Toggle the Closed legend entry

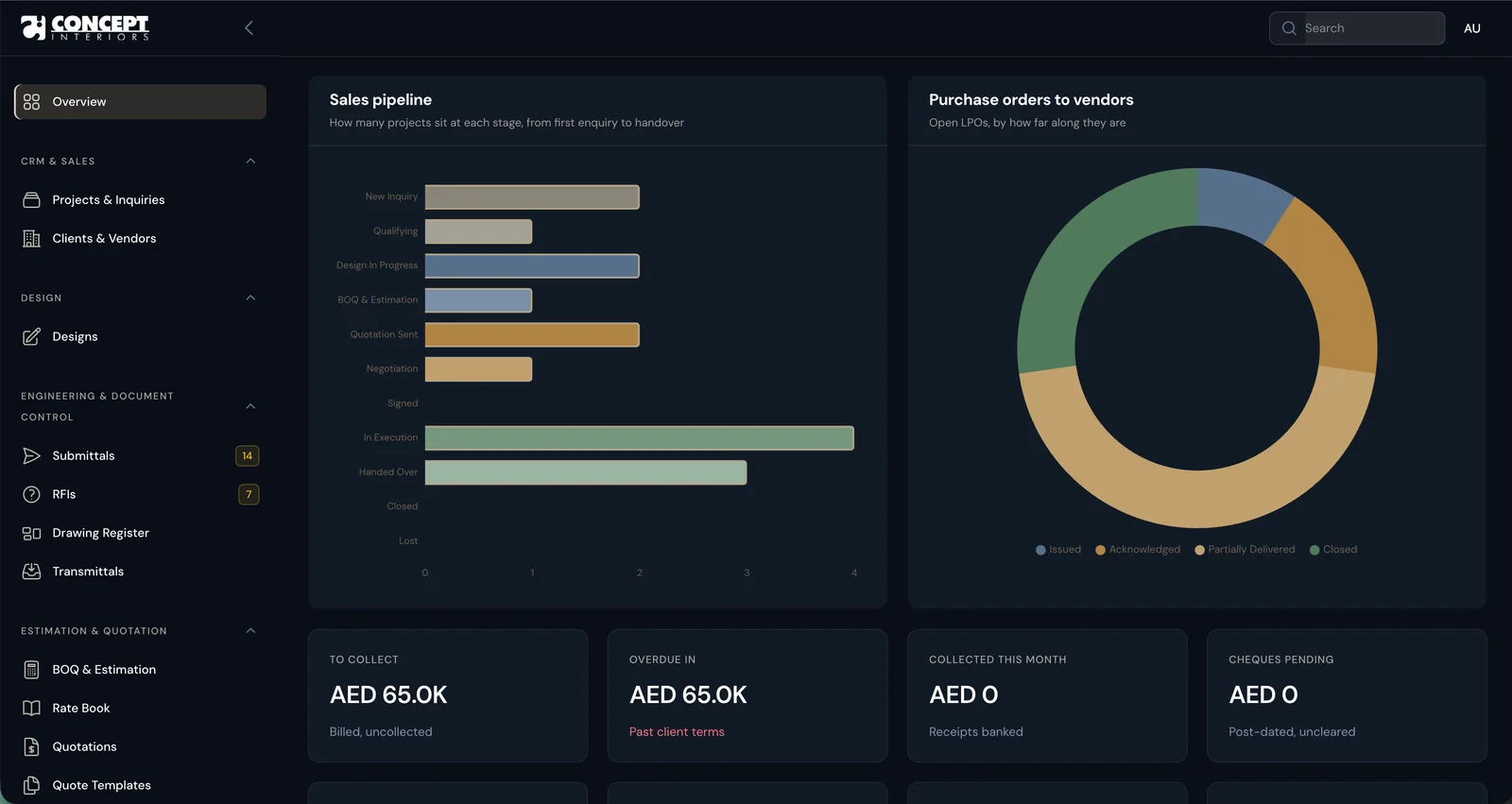1333,550
